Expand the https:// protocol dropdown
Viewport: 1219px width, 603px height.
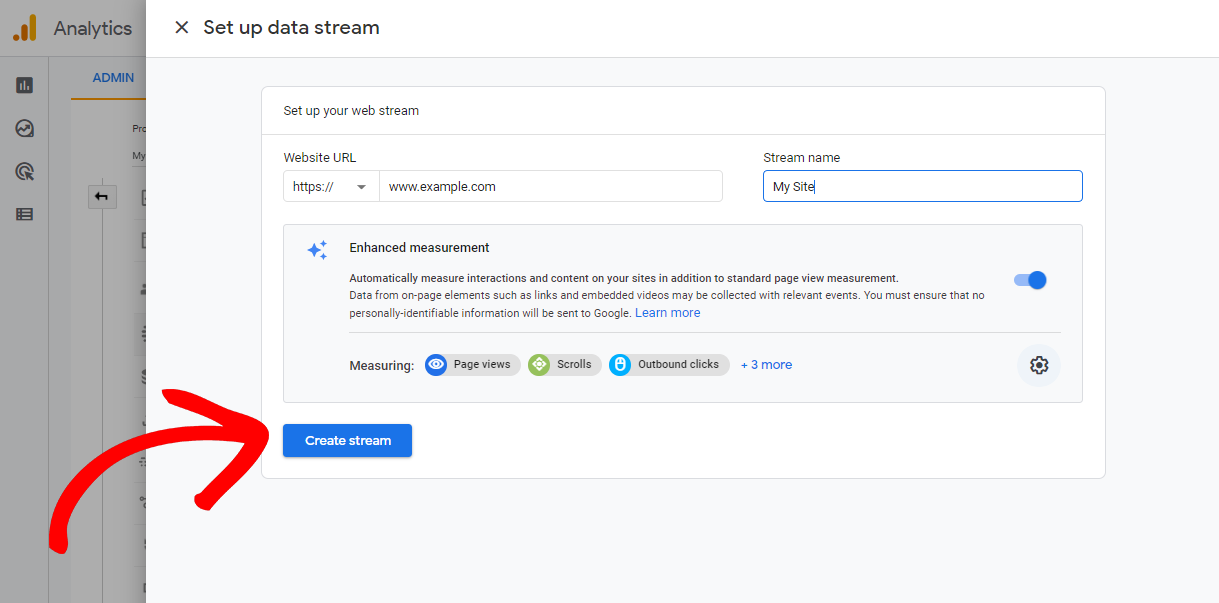[x=331, y=187]
